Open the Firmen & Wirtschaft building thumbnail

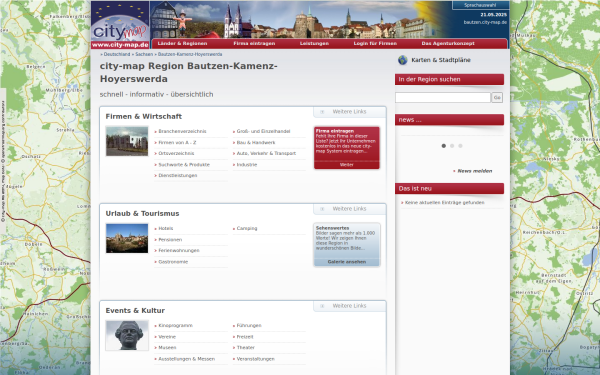point(127,141)
